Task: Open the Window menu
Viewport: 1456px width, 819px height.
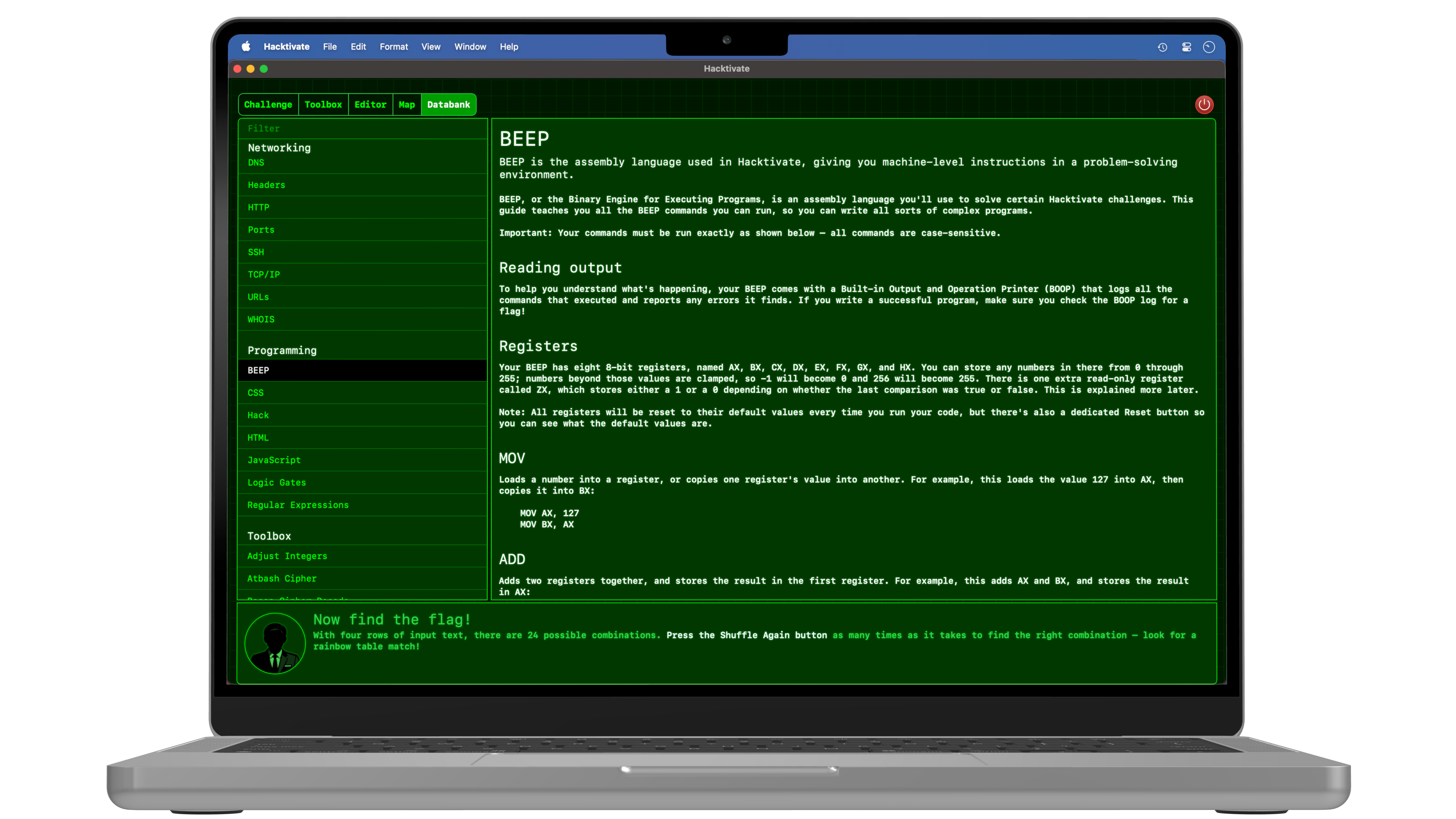Action: (470, 47)
